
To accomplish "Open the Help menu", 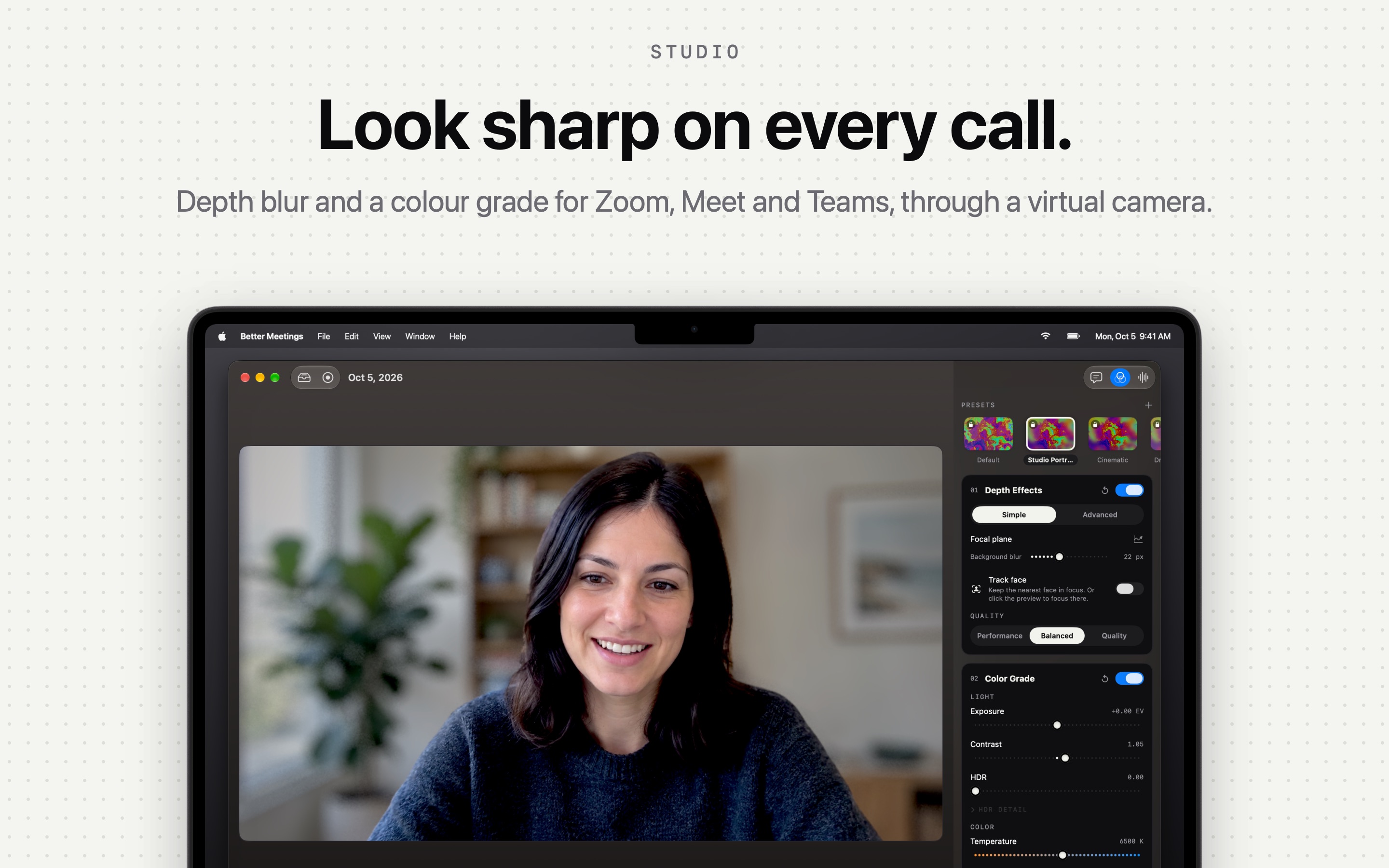I will [457, 337].
